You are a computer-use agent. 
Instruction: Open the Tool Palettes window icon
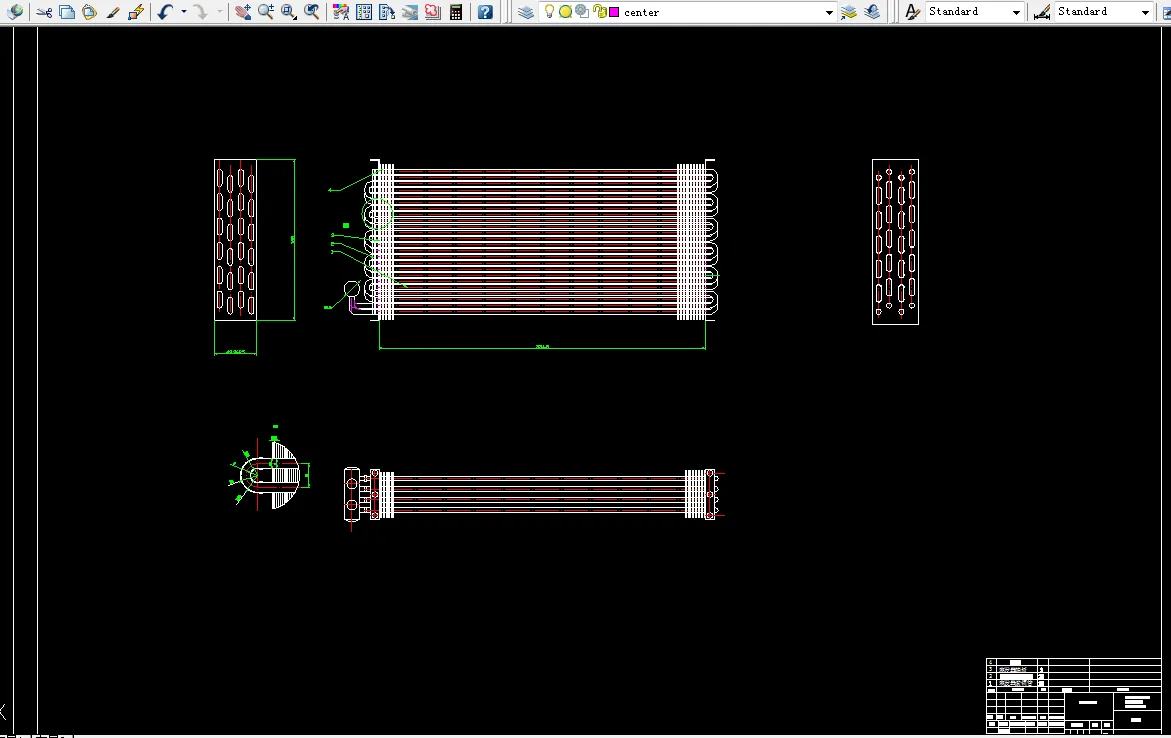click(x=387, y=12)
